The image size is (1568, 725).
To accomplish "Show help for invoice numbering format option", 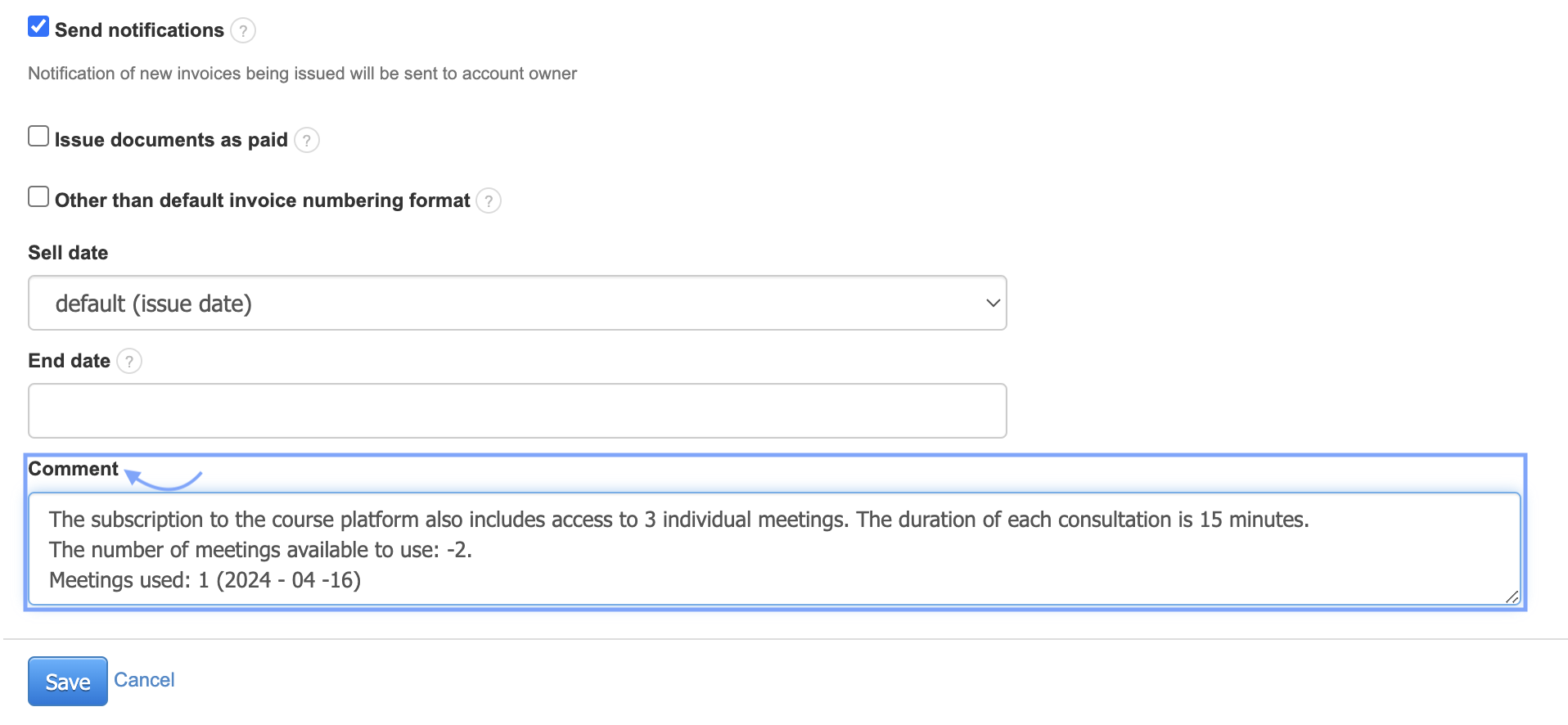I will click(x=489, y=201).
